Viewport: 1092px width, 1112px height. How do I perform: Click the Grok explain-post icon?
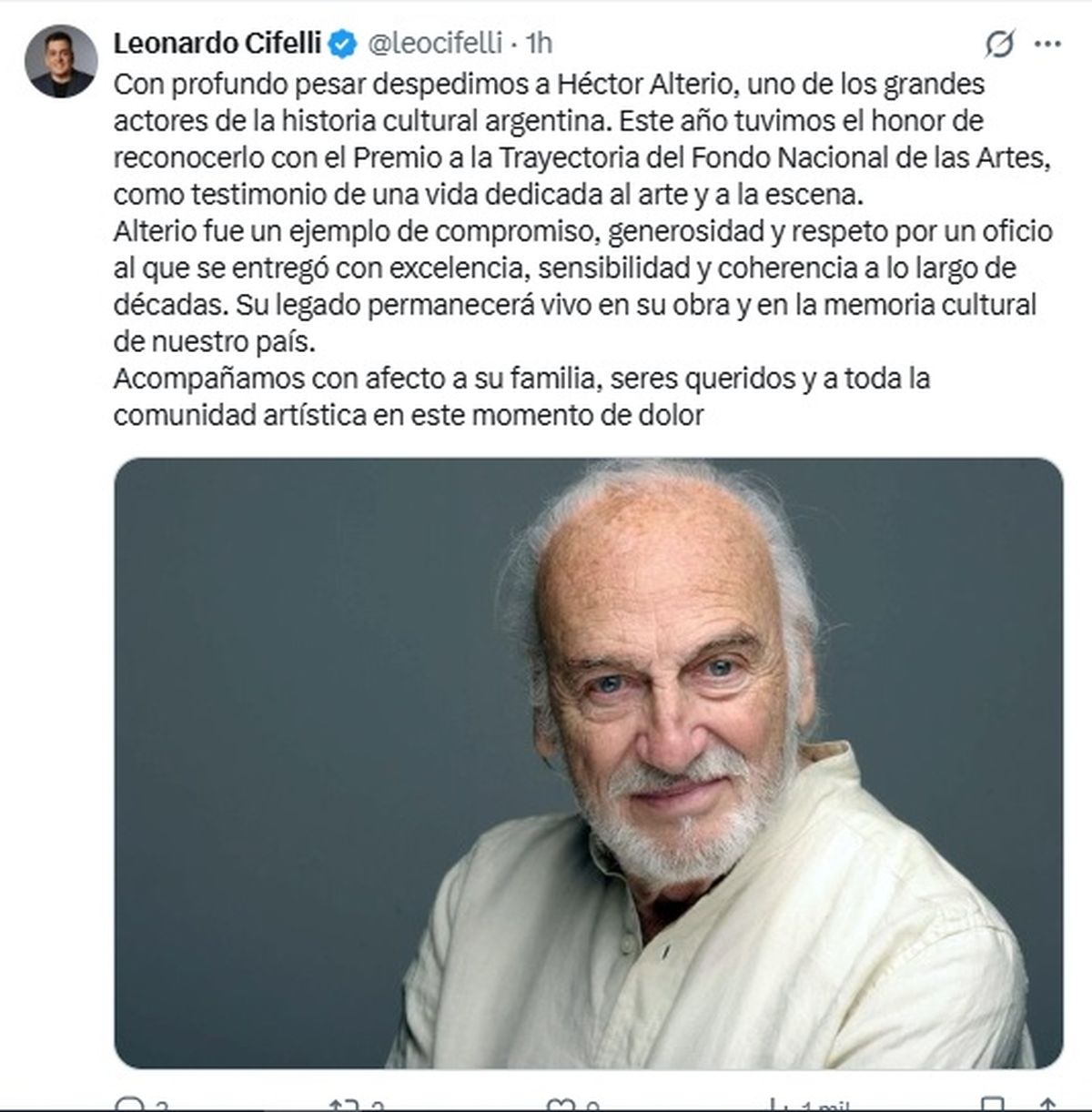click(999, 43)
